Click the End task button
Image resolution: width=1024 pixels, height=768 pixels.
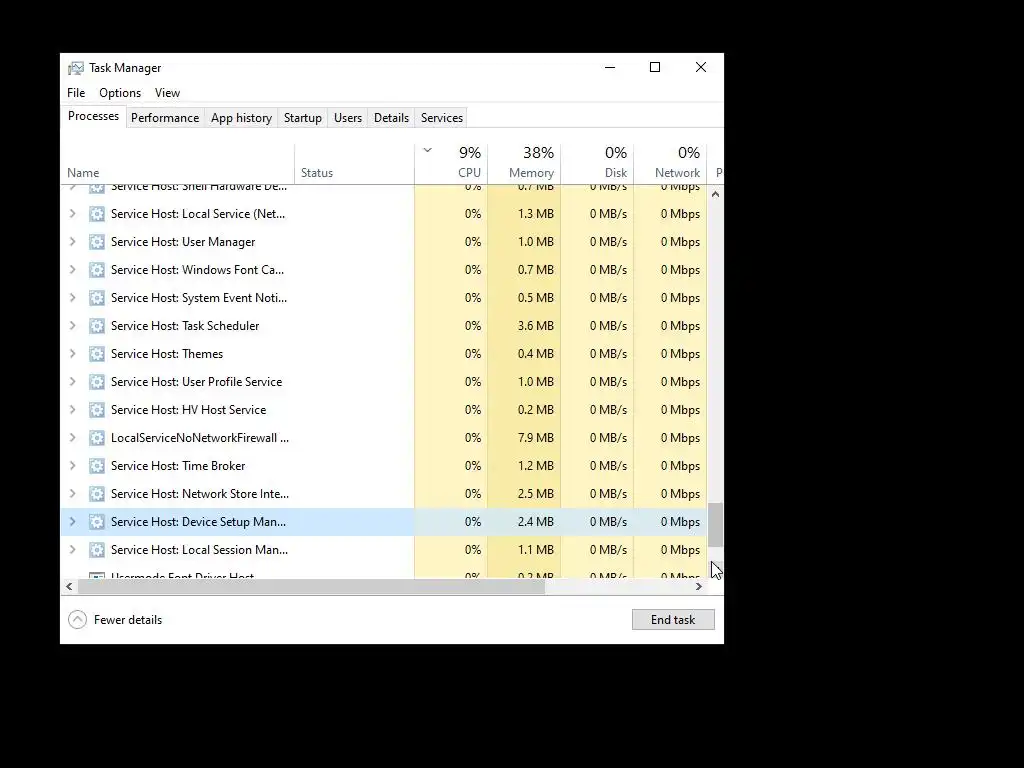pos(673,620)
